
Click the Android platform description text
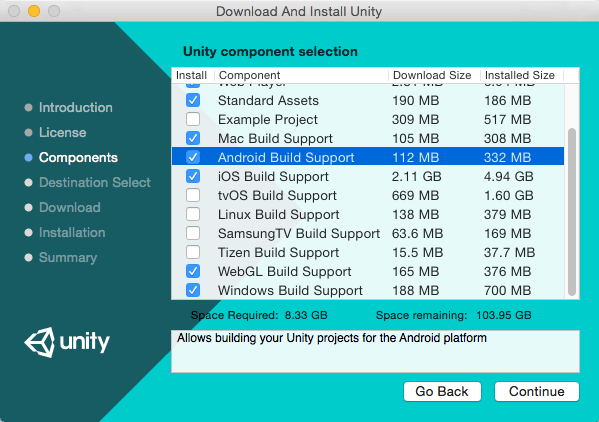(x=332, y=338)
